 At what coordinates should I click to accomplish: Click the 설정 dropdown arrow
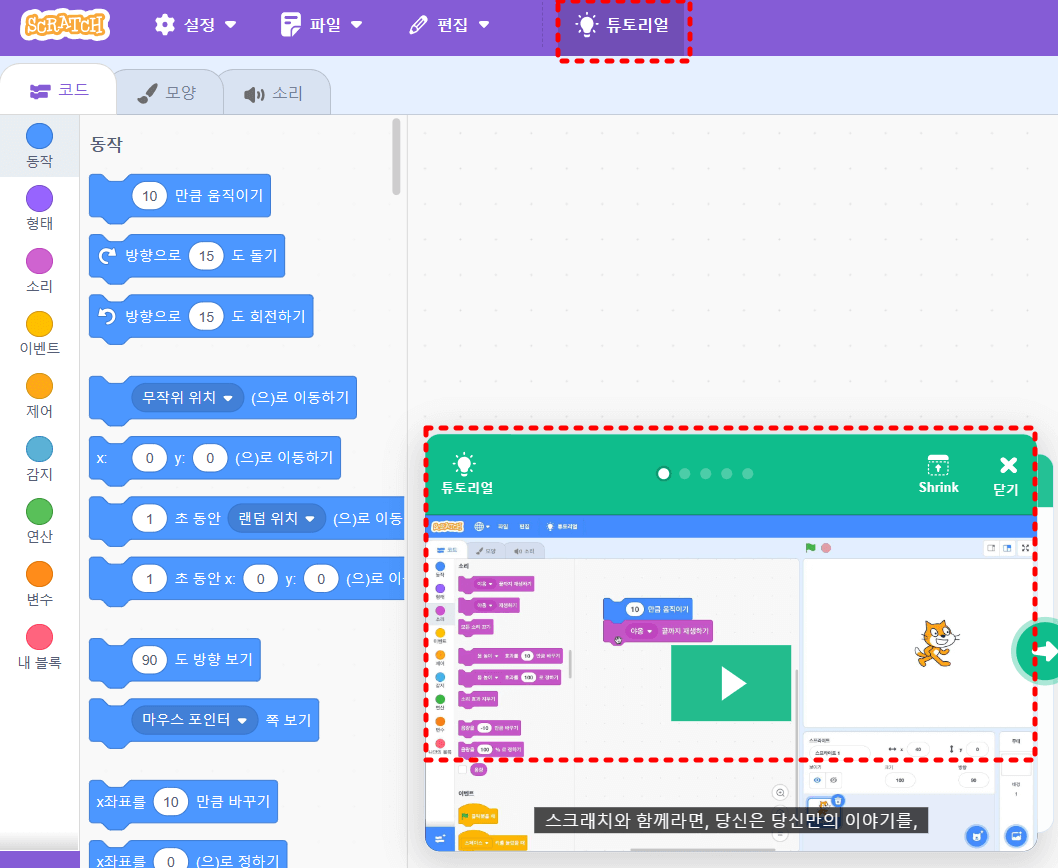(230, 25)
